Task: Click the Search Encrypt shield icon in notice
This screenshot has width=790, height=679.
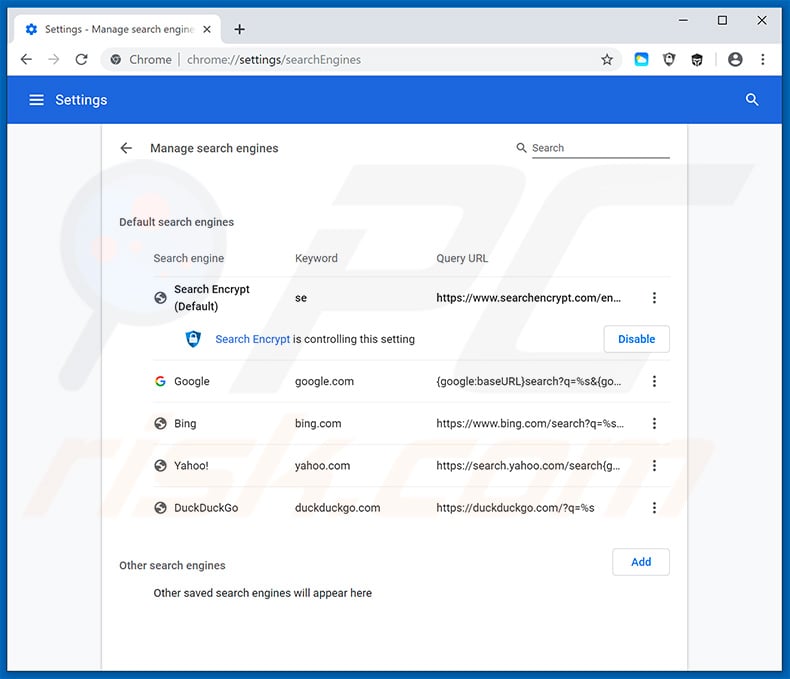Action: 193,339
